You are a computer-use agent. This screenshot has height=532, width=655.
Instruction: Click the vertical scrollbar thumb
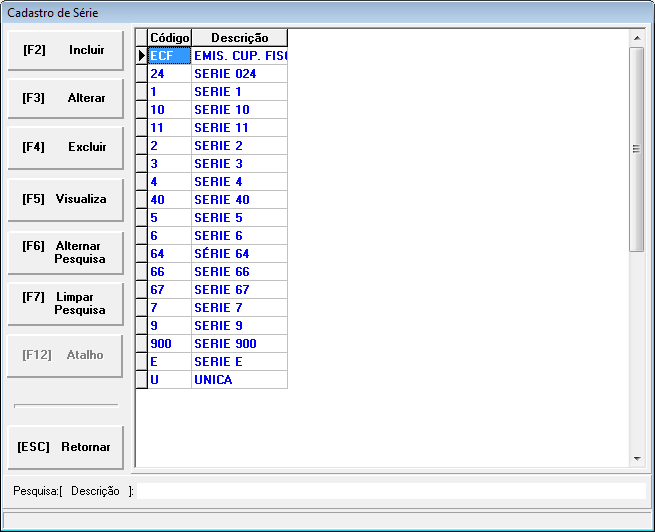636,148
